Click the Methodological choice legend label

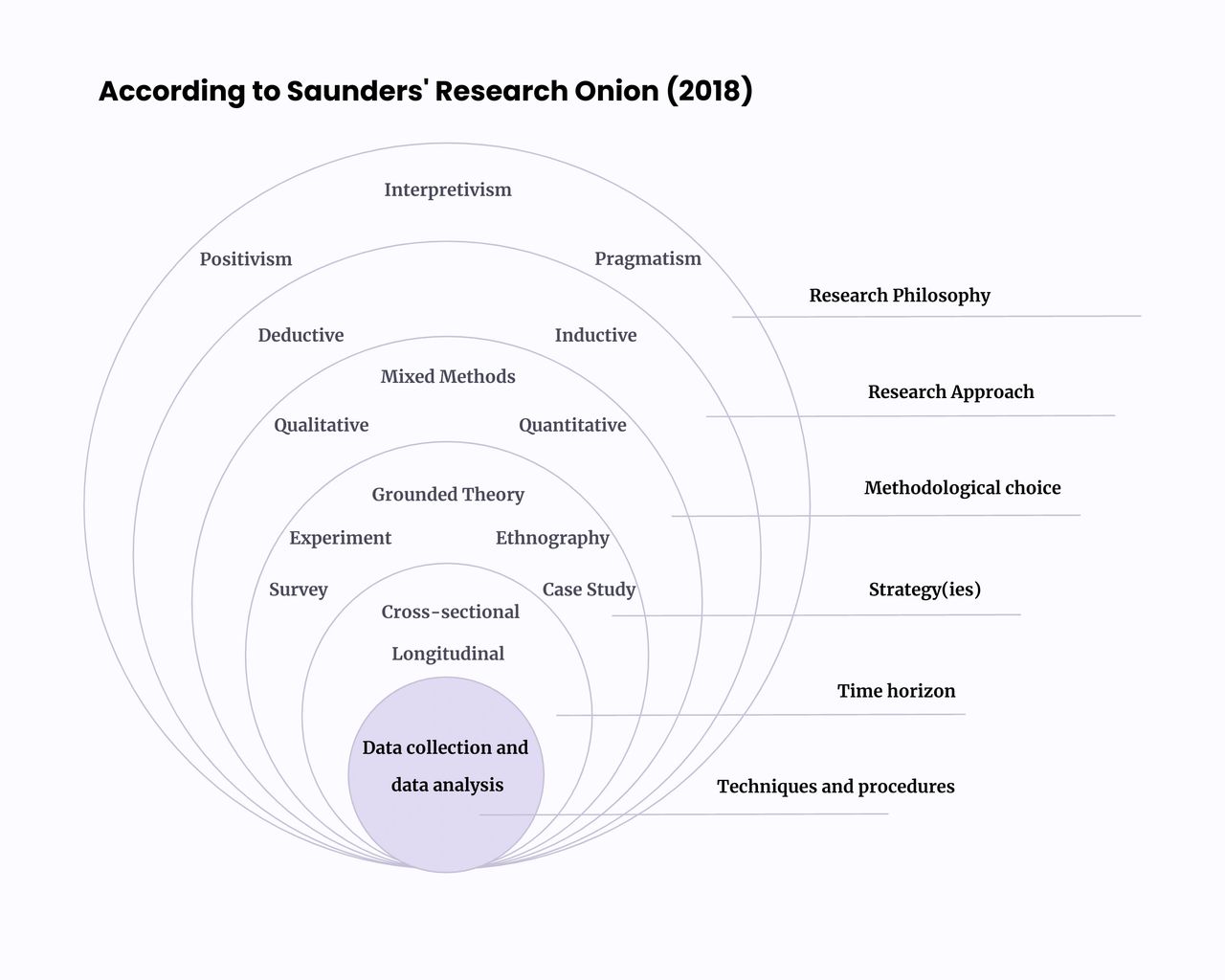962,488
